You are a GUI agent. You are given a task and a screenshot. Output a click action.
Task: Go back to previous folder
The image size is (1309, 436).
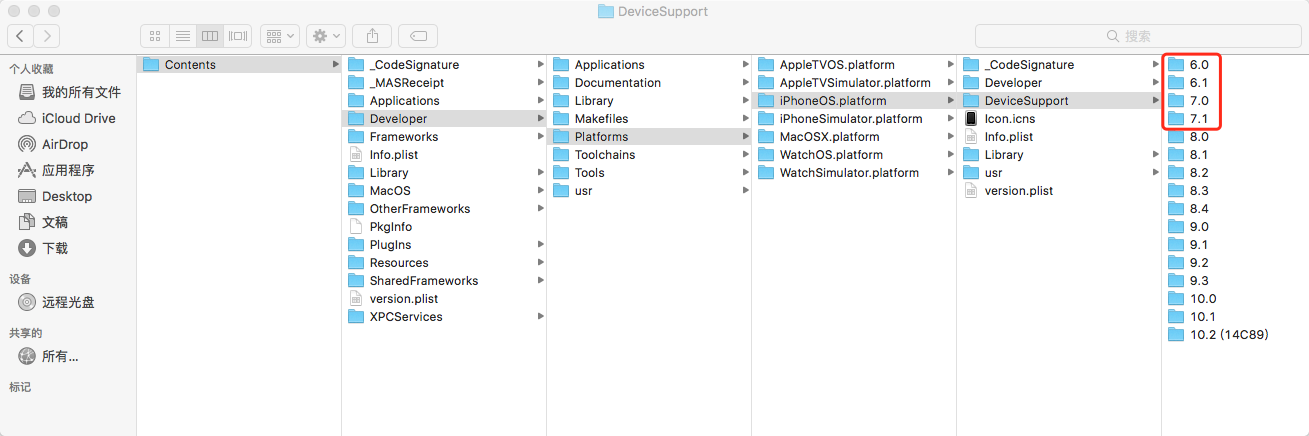(x=20, y=36)
